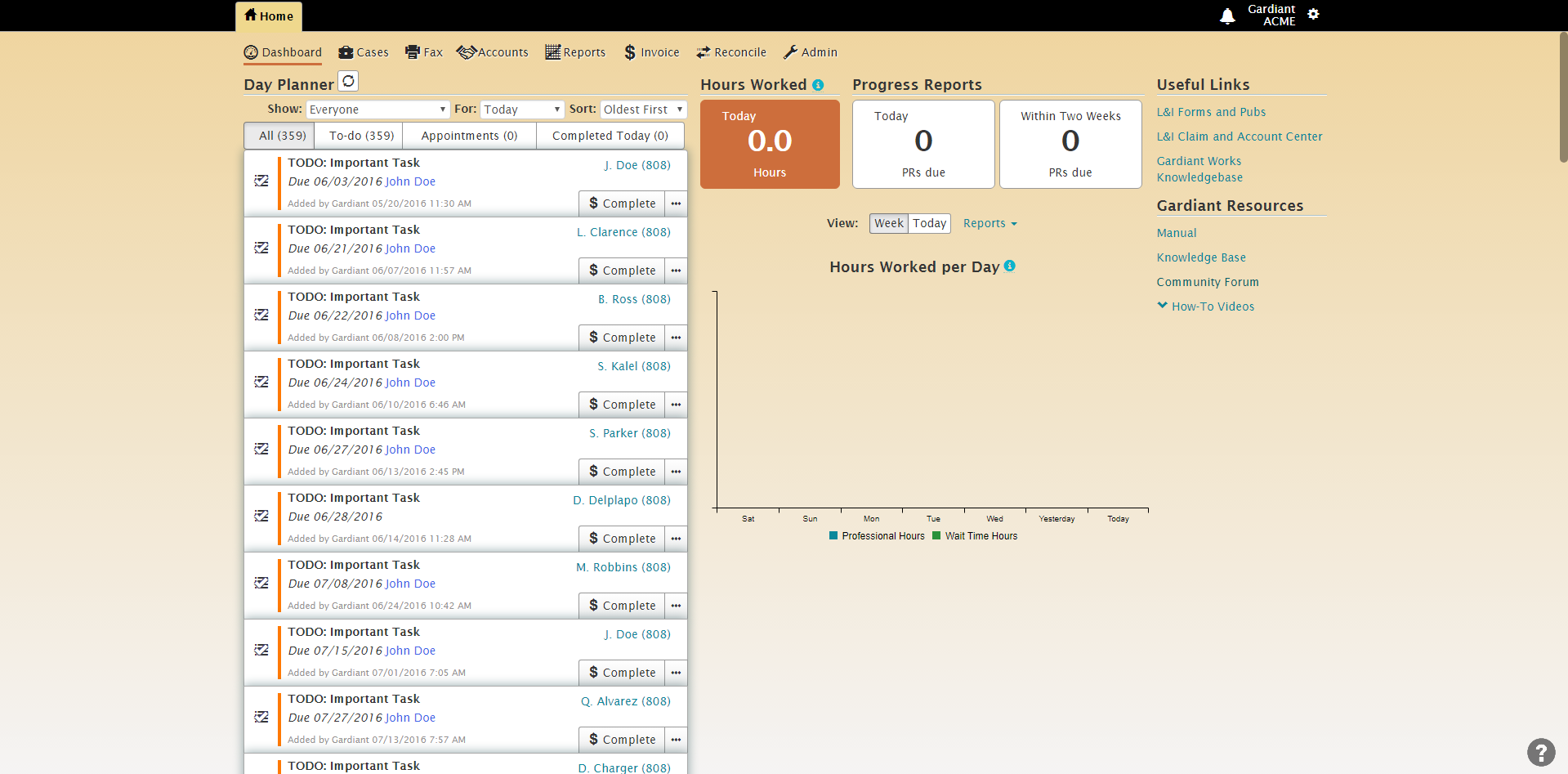Click the task icon beside Q. Alvarez task
This screenshot has height=774, width=1568.
tap(261, 717)
